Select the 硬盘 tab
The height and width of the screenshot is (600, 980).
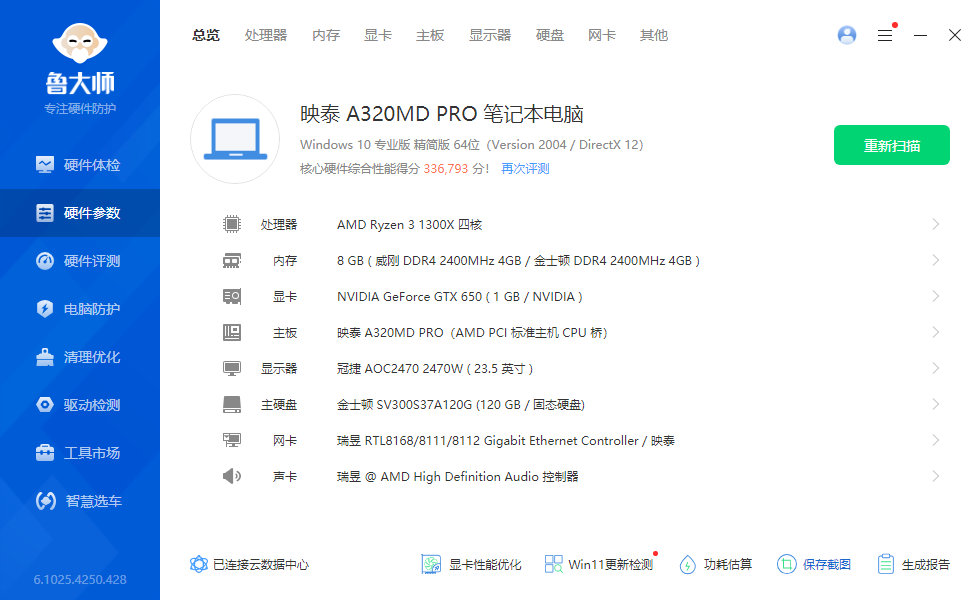coord(550,36)
